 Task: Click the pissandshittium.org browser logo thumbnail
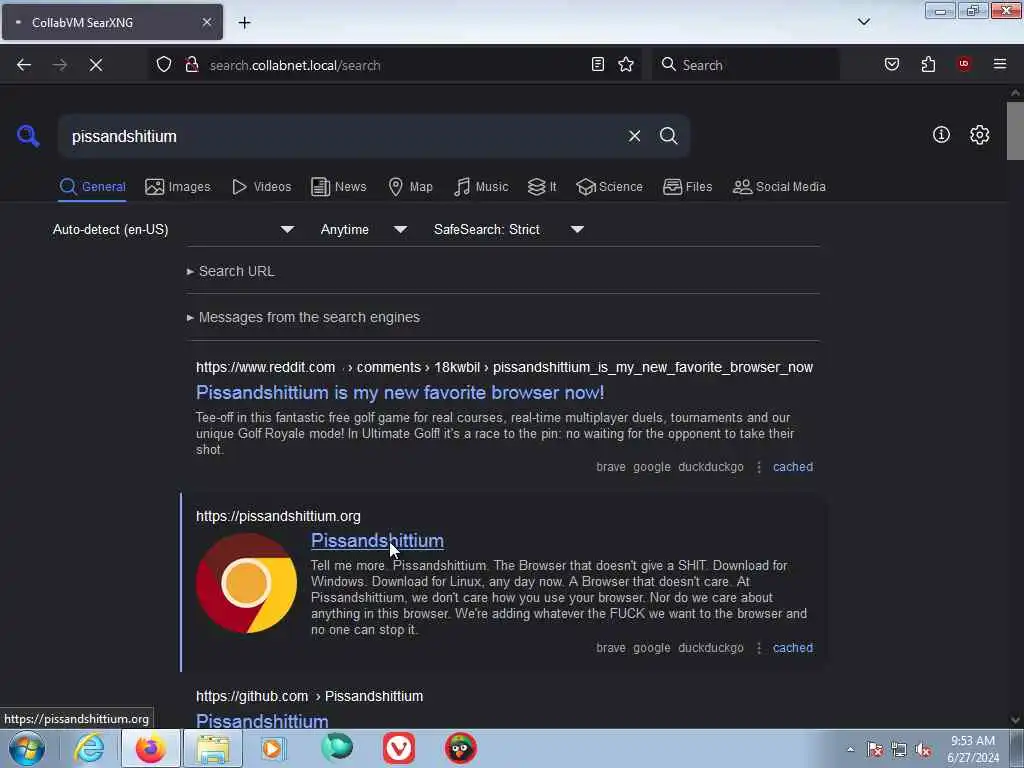(x=246, y=583)
